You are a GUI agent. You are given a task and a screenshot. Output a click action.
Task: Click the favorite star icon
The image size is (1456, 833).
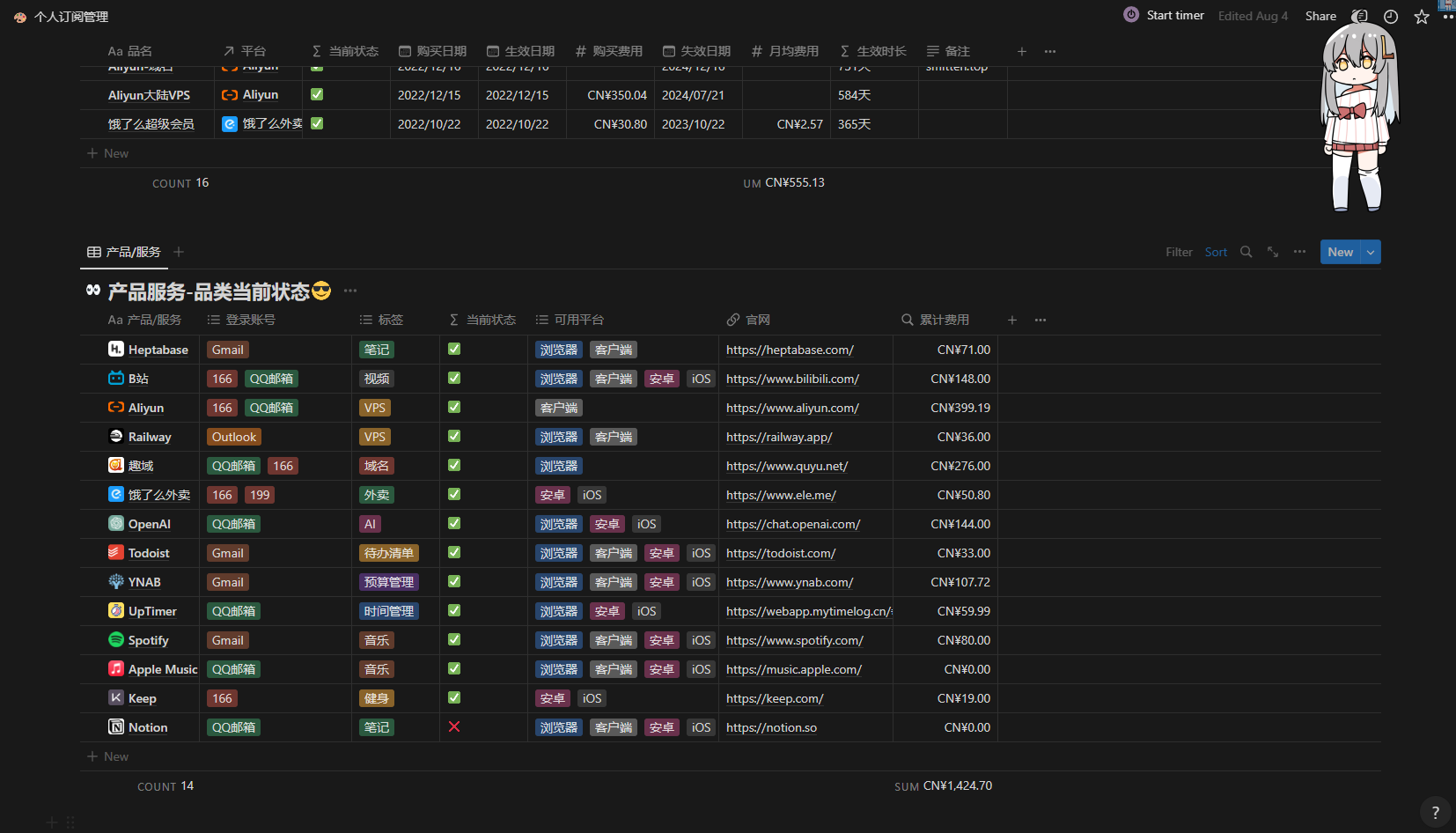click(1421, 17)
